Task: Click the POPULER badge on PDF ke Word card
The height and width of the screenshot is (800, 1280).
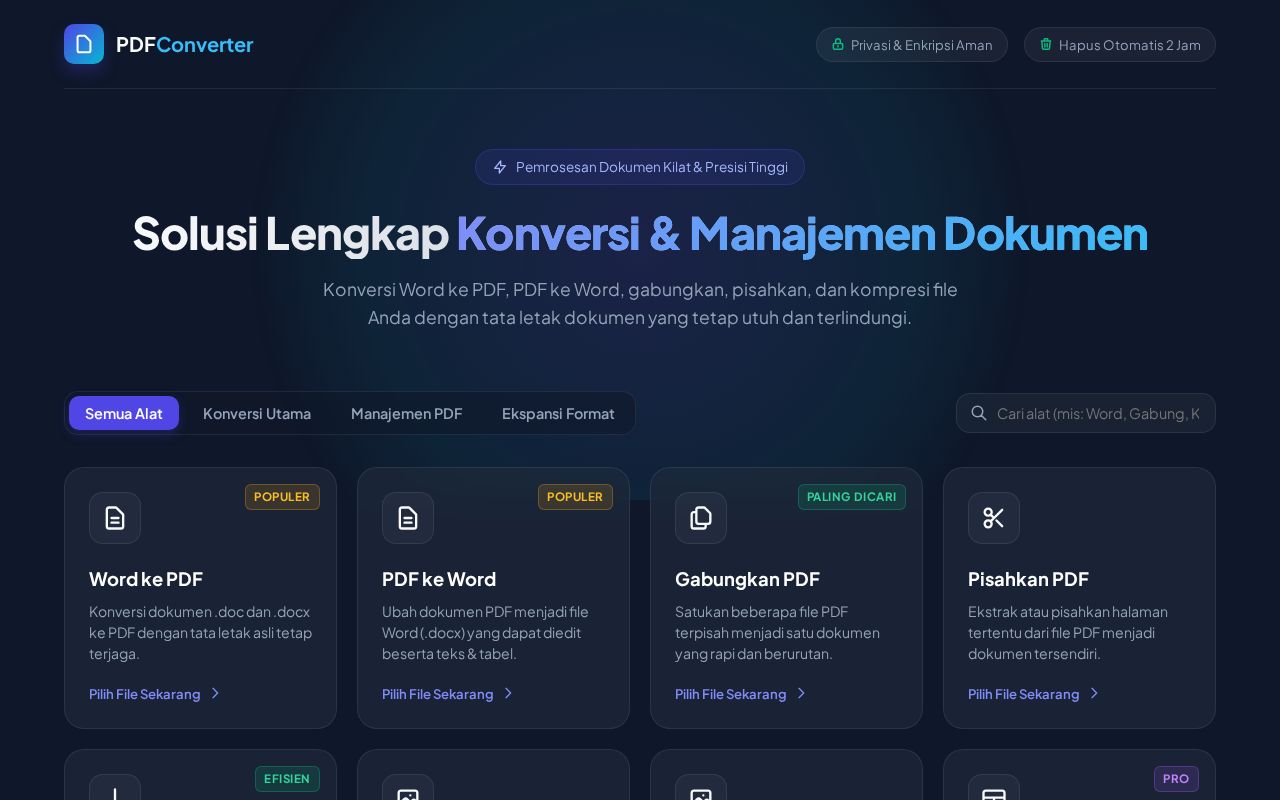Action: tap(575, 497)
